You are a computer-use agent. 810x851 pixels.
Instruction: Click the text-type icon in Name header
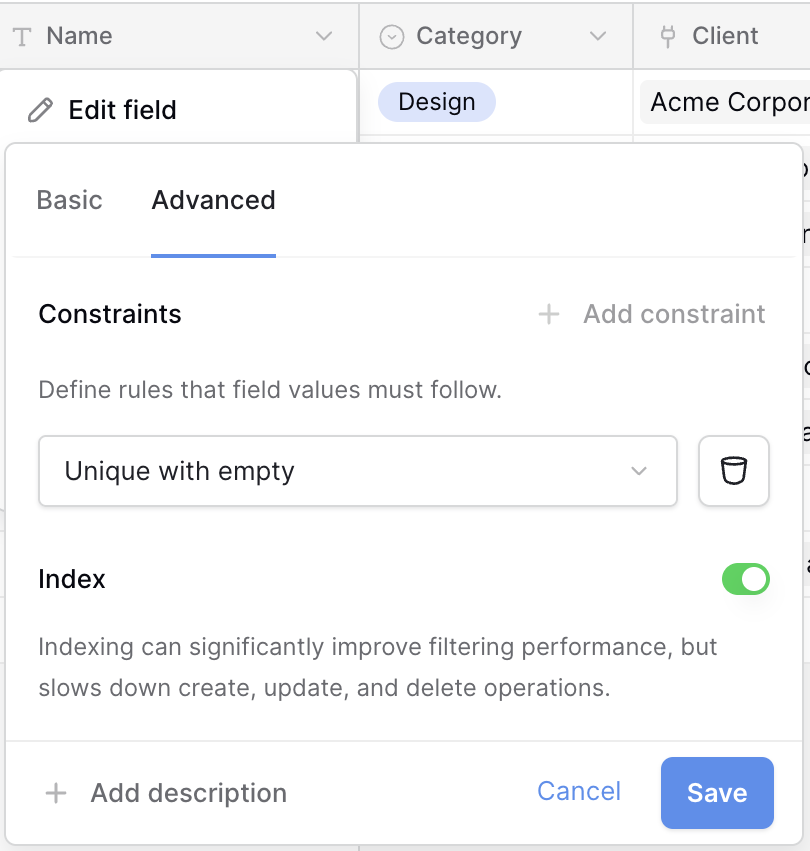pyautogui.click(x=22, y=36)
